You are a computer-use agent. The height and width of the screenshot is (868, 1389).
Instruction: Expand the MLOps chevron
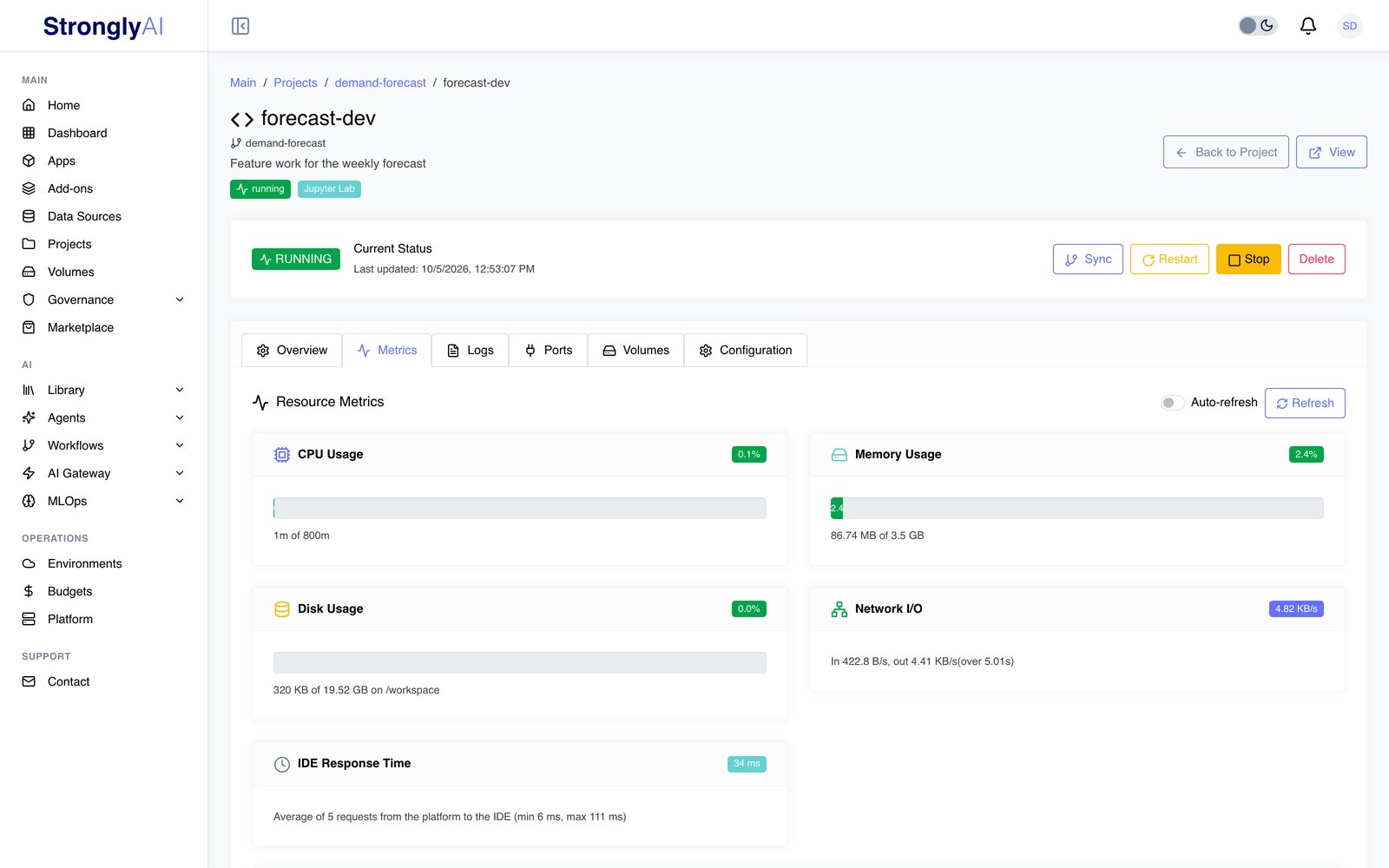[180, 501]
